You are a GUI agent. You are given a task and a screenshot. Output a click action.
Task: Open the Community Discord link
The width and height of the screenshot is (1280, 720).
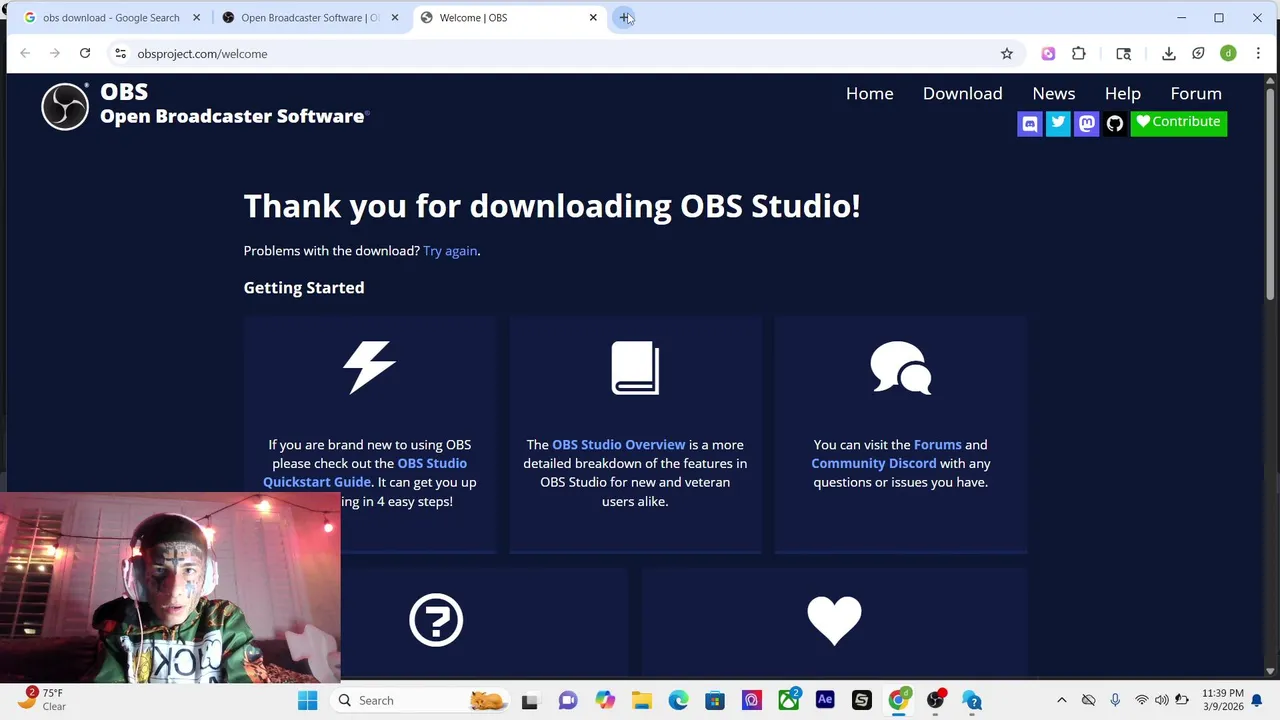coord(874,464)
